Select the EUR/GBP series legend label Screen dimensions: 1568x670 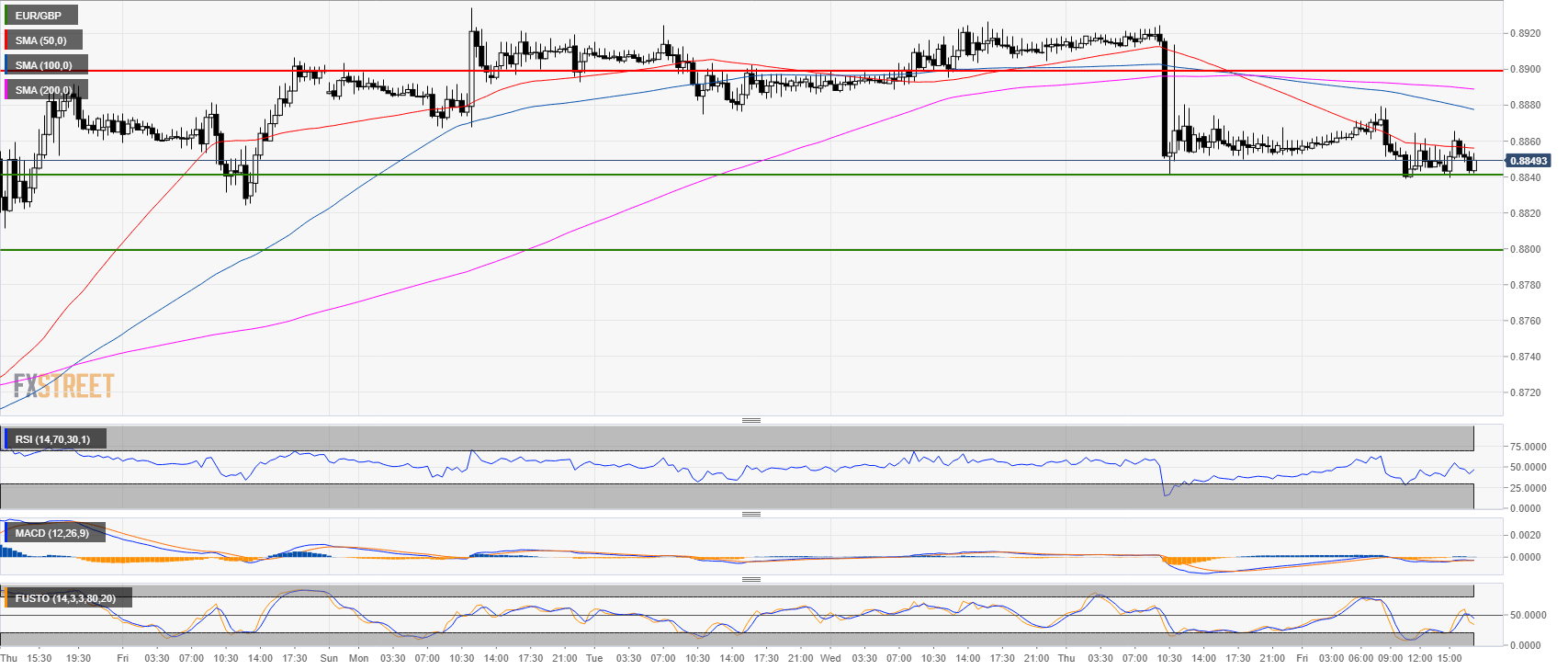pyautogui.click(x=39, y=16)
